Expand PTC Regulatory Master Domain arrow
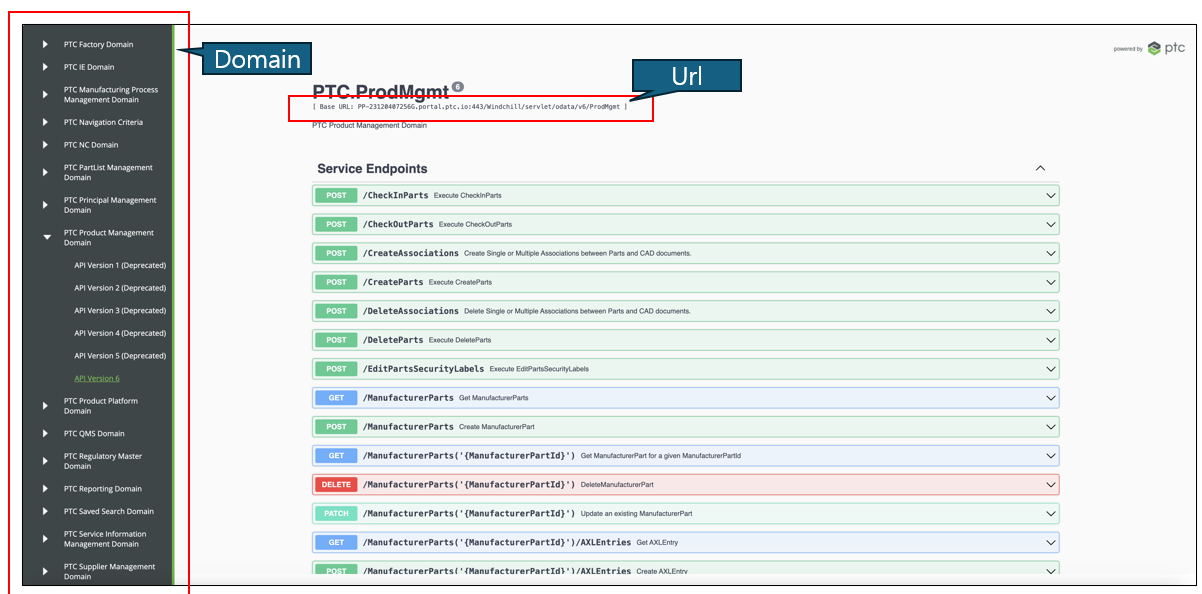The width and height of the screenshot is (1202, 594). coord(45,461)
